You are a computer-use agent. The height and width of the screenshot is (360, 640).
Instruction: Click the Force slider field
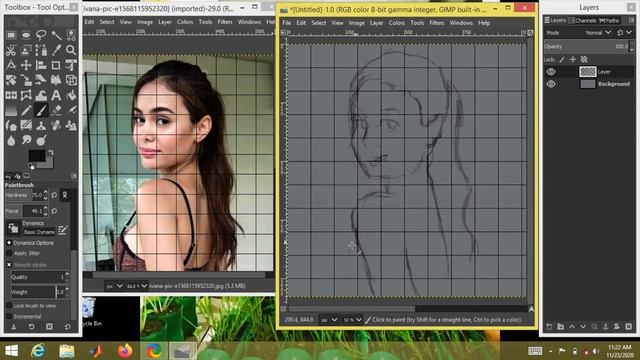tap(26, 211)
